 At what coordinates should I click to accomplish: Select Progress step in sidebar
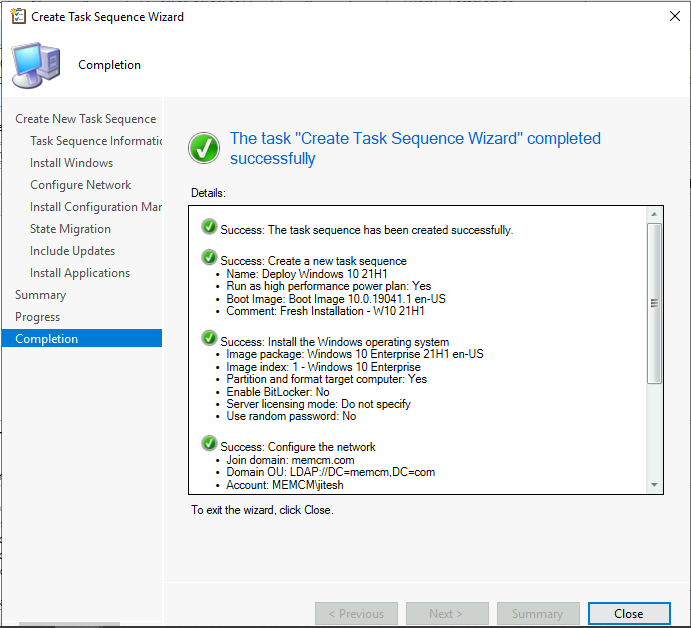(x=37, y=317)
